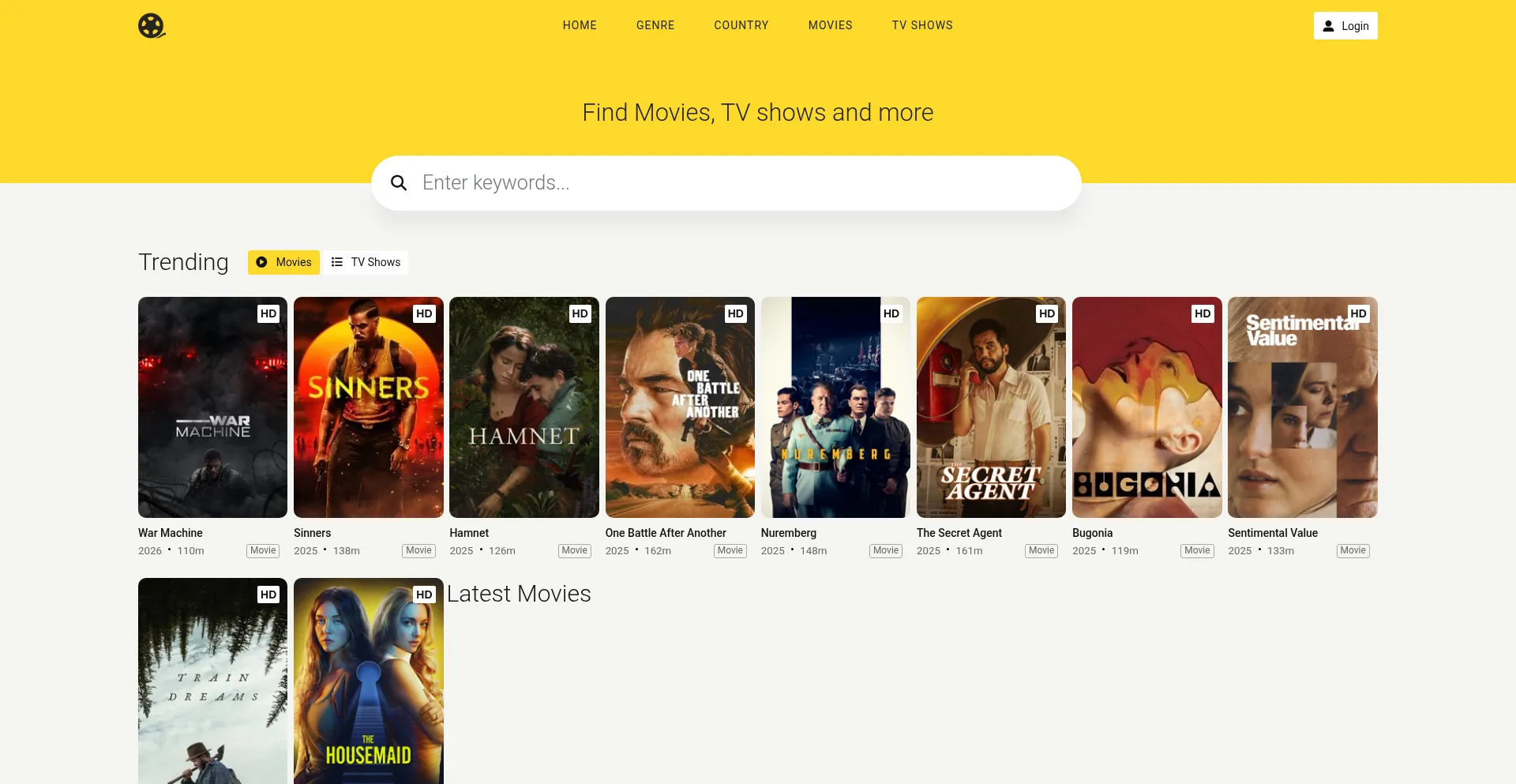Open The Housemaid poster
The image size is (1516, 784).
click(369, 681)
